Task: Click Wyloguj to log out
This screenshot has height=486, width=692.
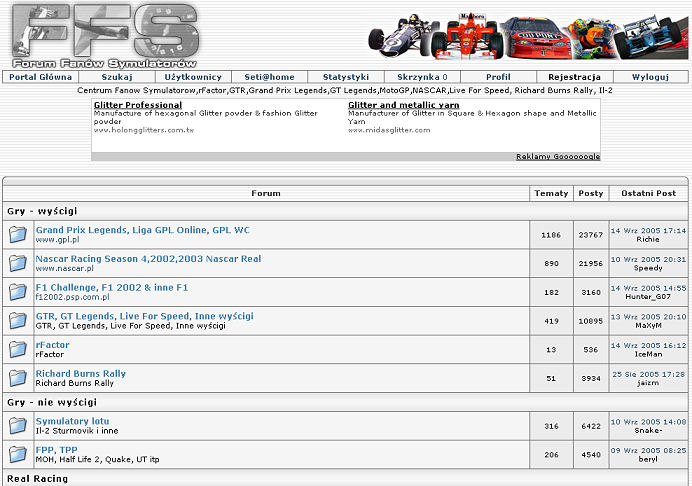Action: 650,77
